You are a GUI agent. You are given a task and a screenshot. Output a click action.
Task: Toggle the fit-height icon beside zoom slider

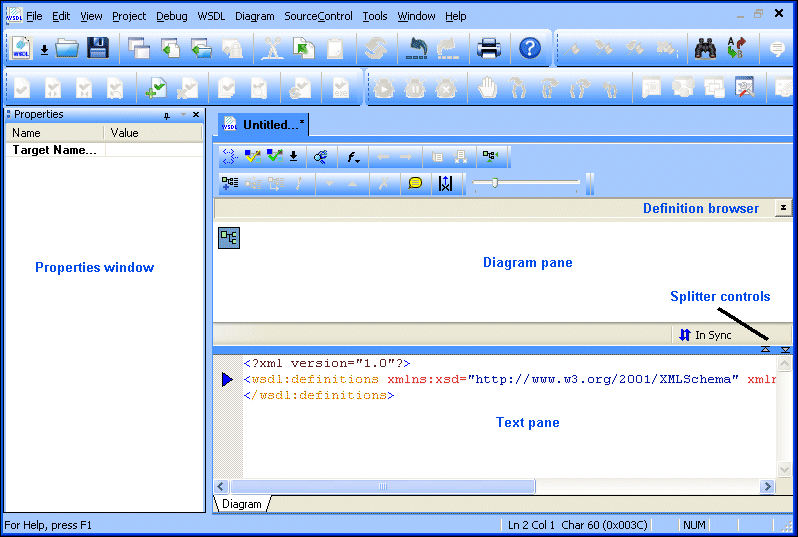click(446, 183)
